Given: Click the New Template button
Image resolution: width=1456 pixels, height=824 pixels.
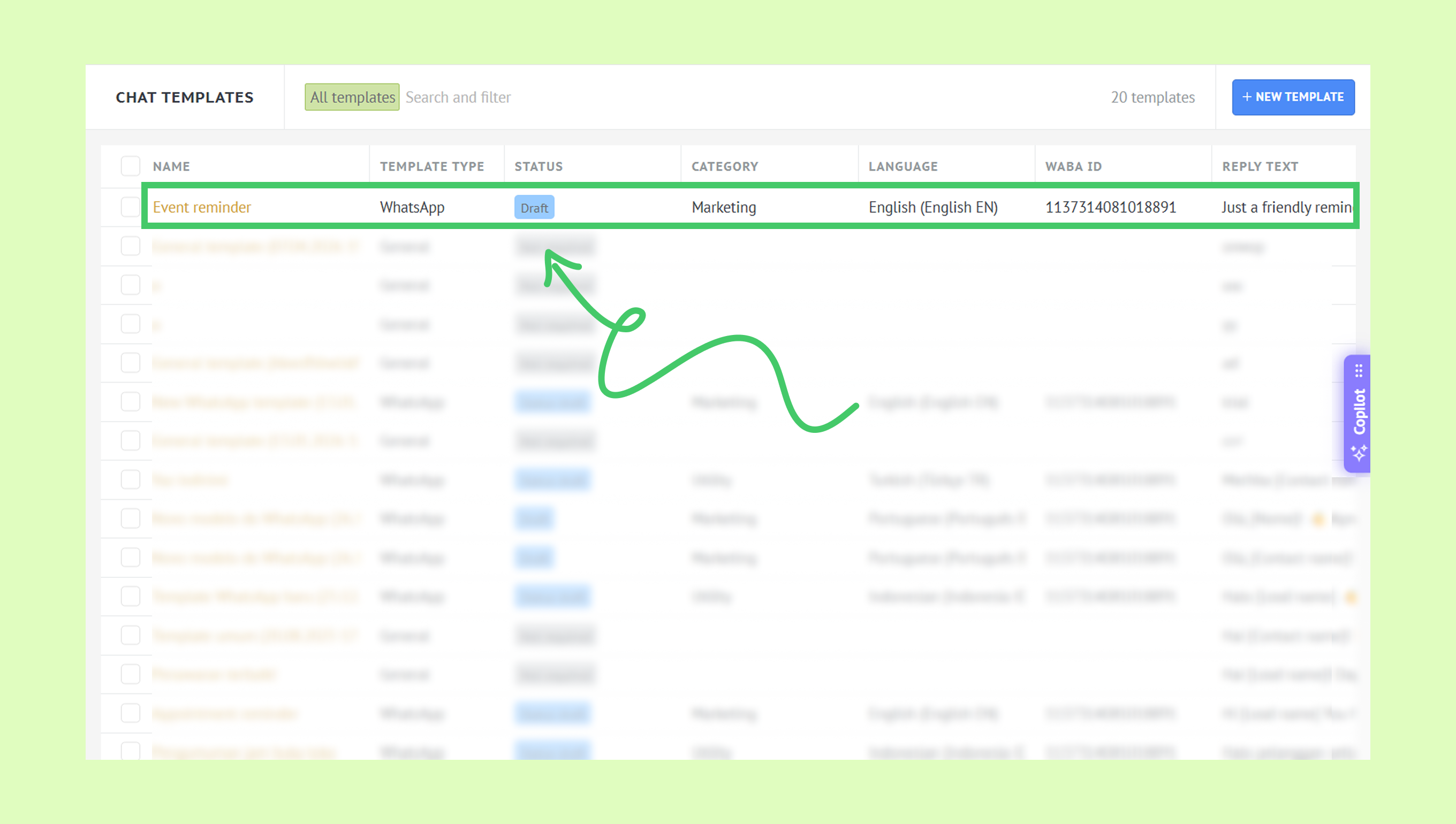Looking at the screenshot, I should (x=1293, y=97).
